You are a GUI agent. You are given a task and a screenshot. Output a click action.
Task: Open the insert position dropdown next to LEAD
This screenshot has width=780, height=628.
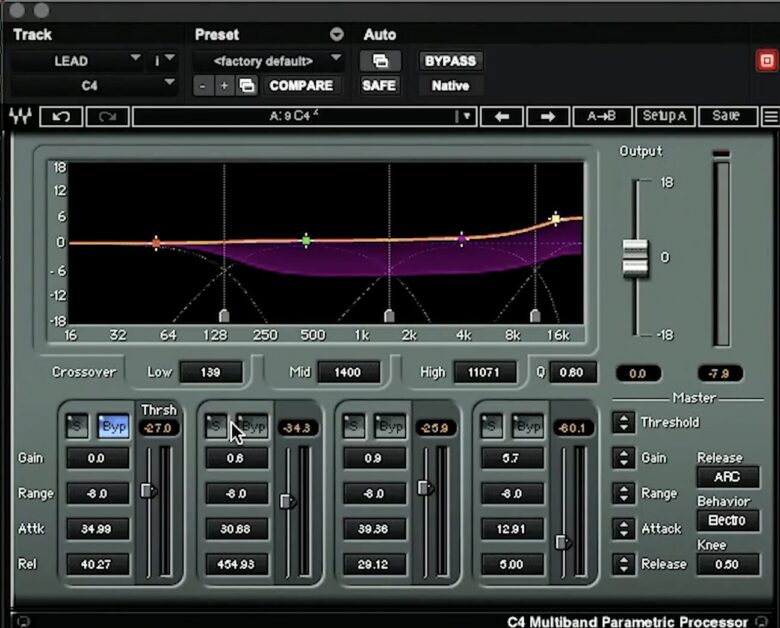[163, 61]
